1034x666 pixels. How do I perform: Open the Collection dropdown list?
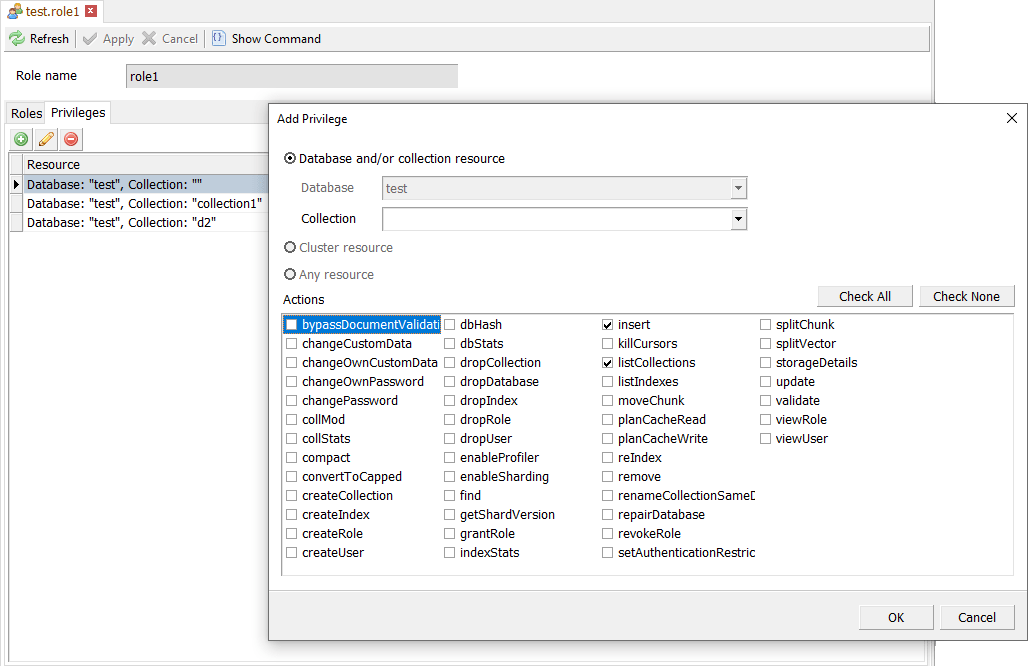tap(738, 219)
